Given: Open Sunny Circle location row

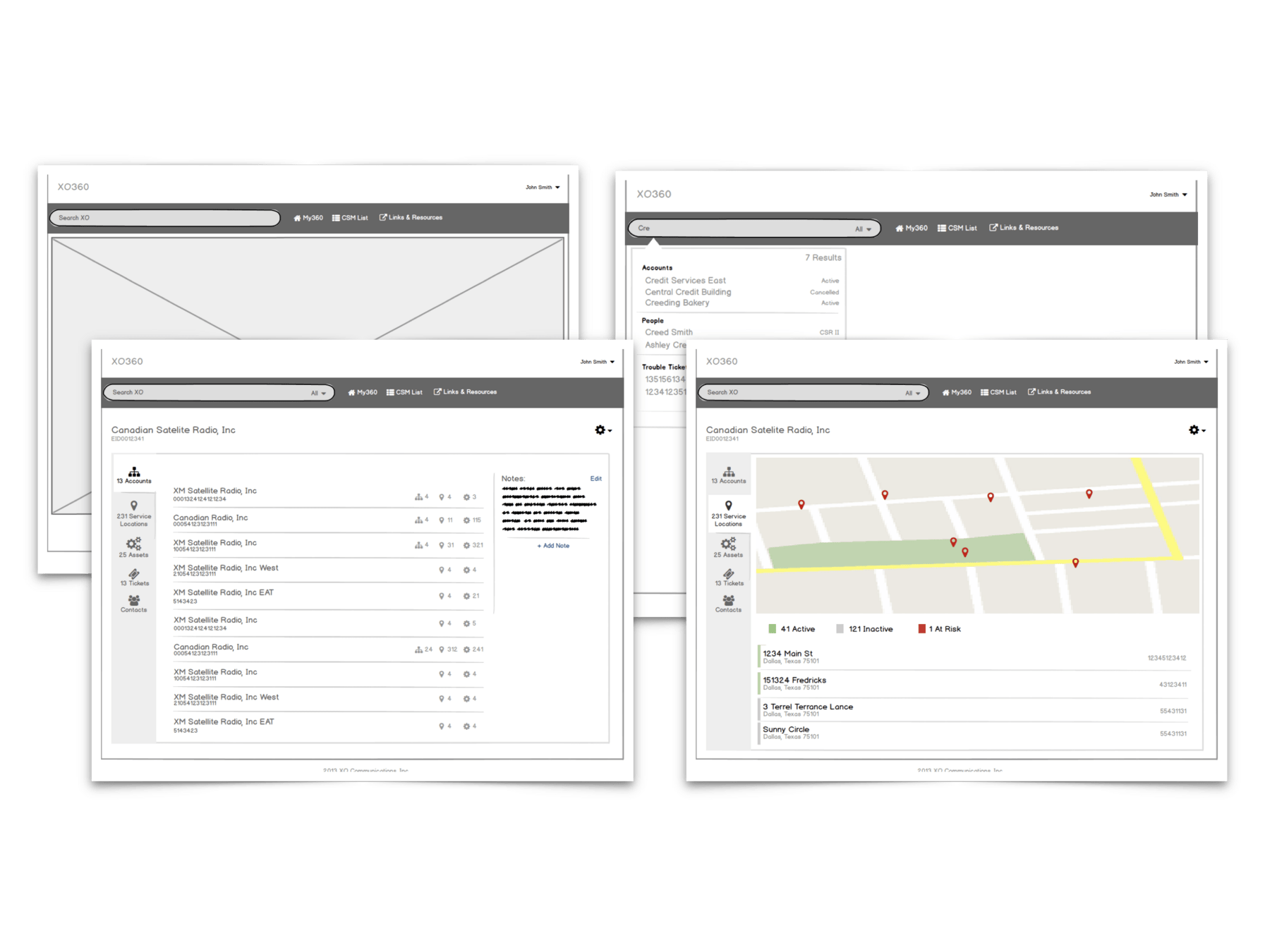Looking at the screenshot, I should [973, 733].
